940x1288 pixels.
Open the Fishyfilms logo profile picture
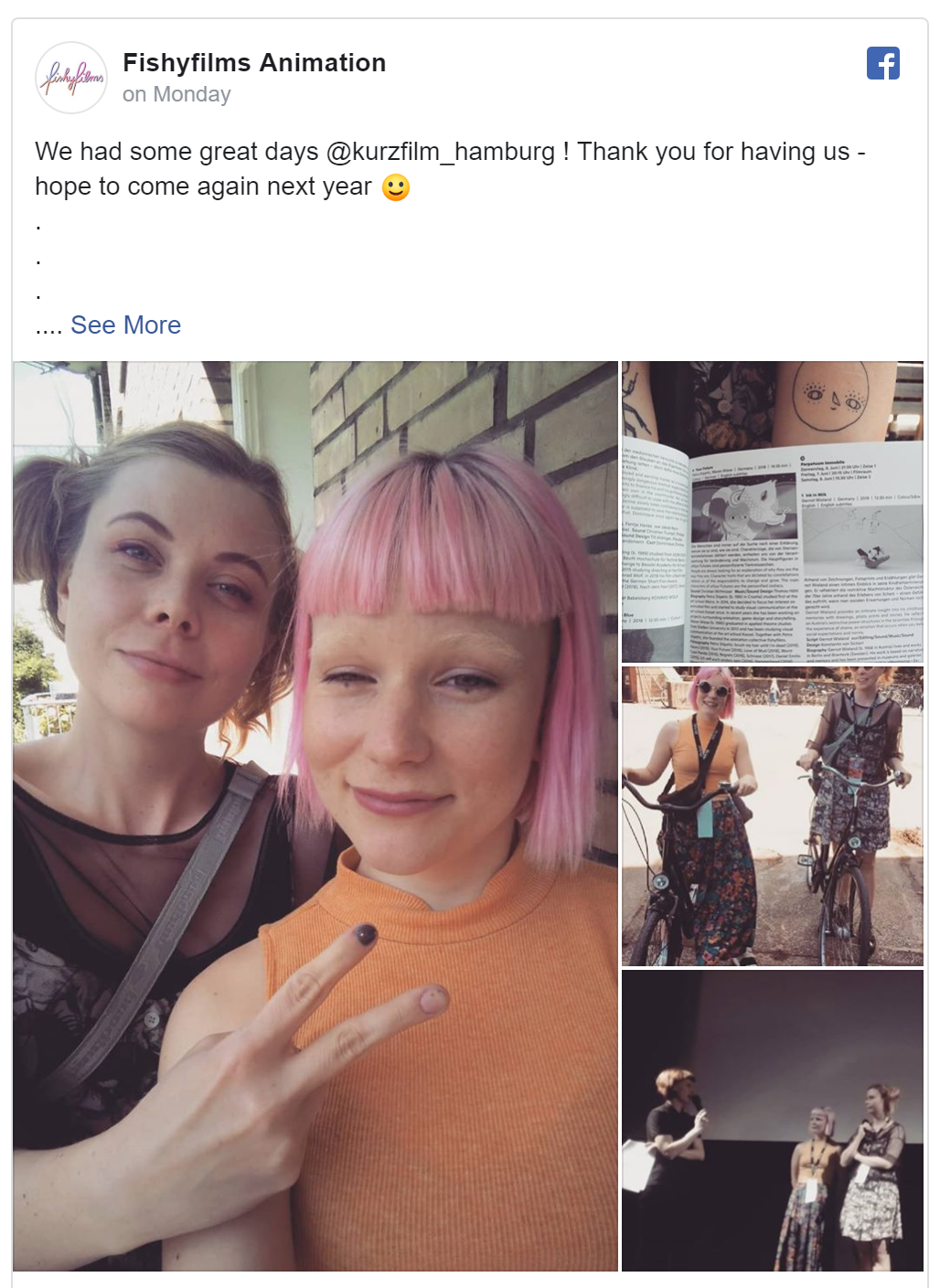[x=71, y=78]
